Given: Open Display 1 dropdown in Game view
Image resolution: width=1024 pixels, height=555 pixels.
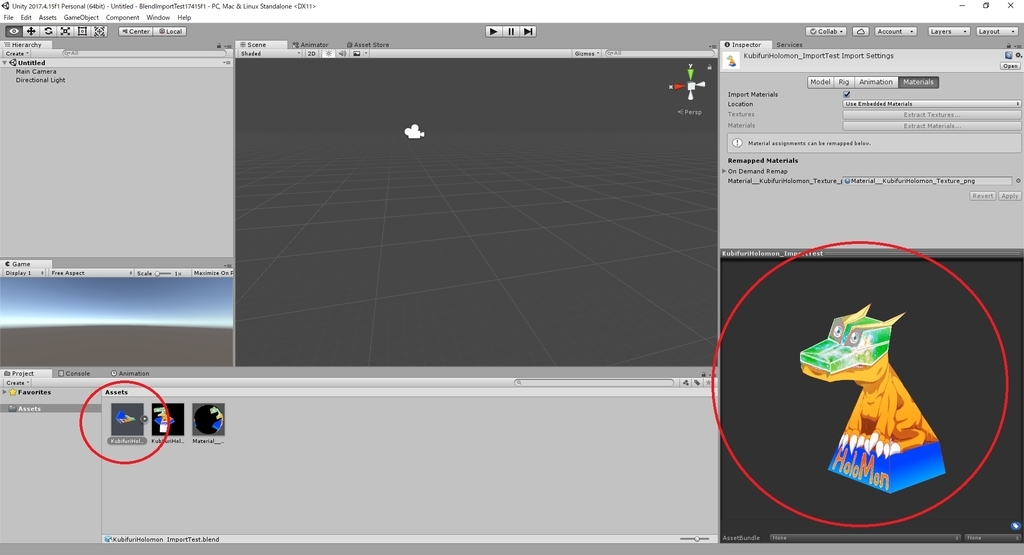Looking at the screenshot, I should (24, 273).
